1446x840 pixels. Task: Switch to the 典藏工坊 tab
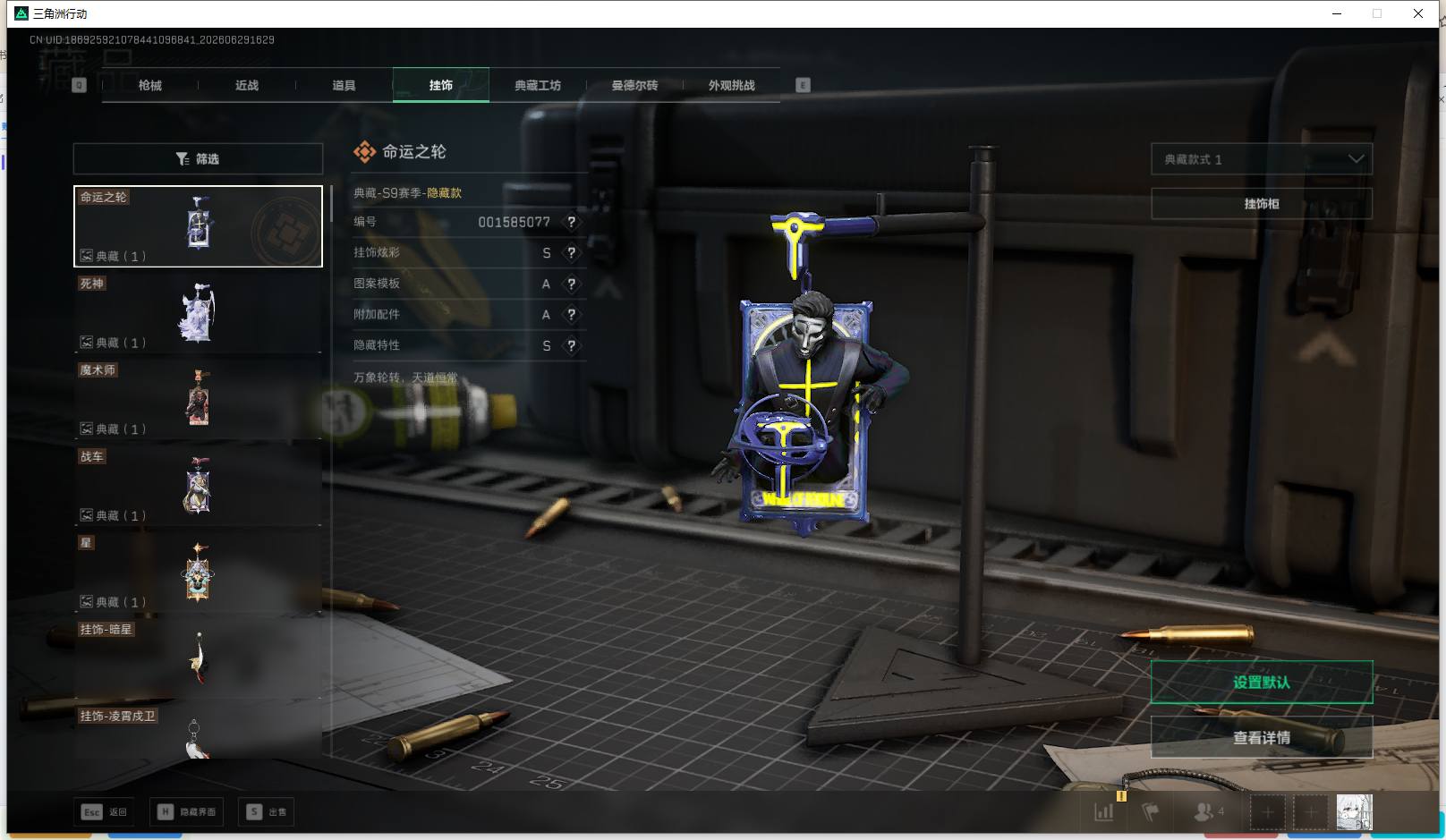(x=538, y=85)
